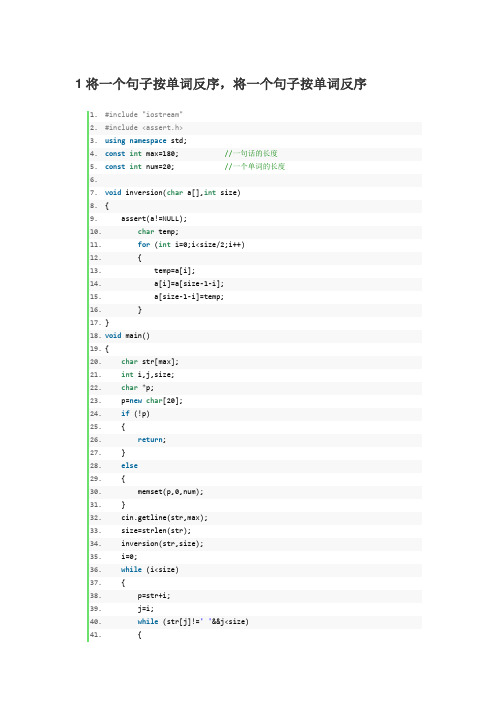Click the 'while (str[j]!=' '&&j<size)' line
Screen dimensions: 496x702
tap(193, 621)
